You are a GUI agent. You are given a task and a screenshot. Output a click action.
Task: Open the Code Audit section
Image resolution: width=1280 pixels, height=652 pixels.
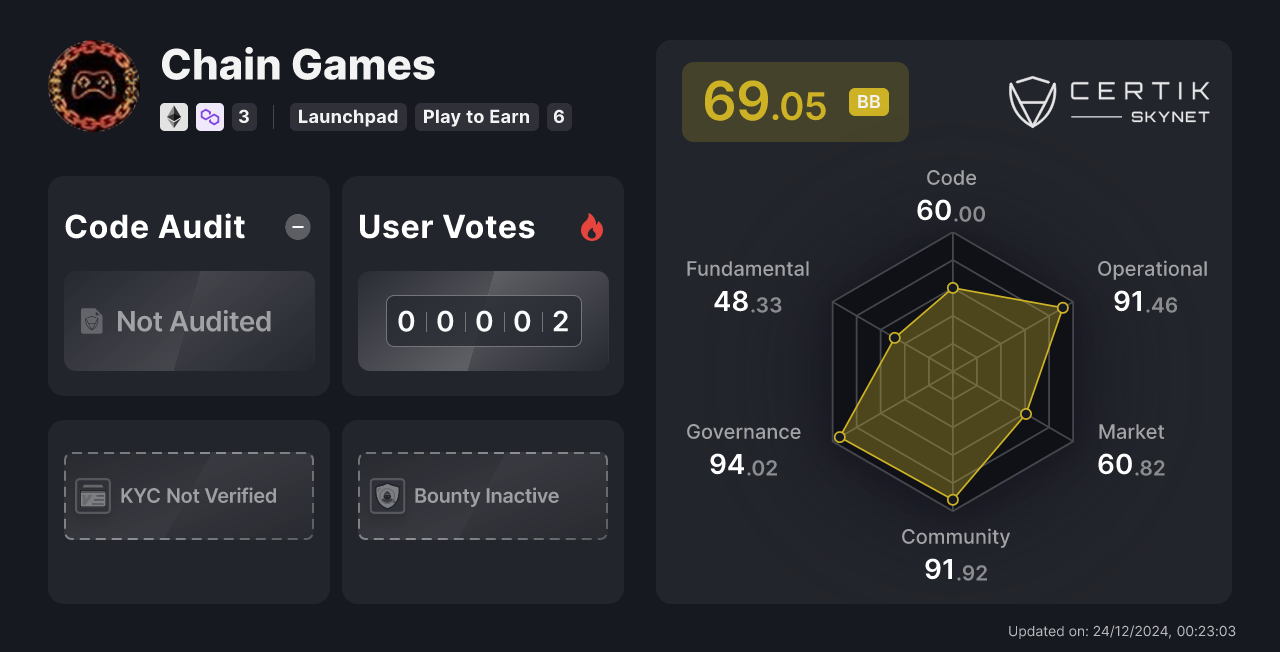click(x=154, y=227)
